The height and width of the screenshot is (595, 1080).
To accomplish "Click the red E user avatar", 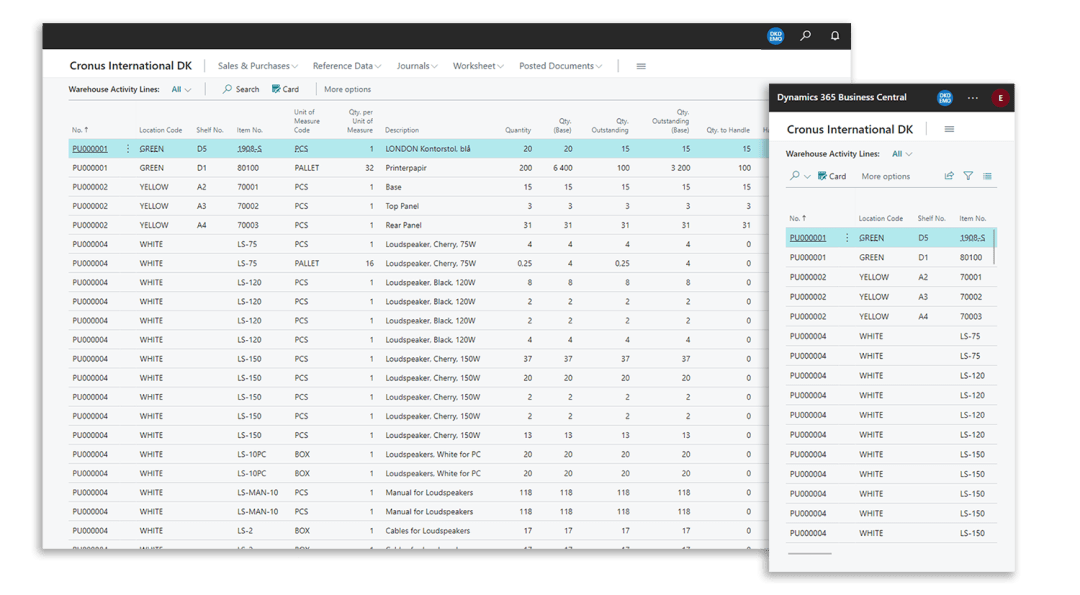I will pos(999,98).
